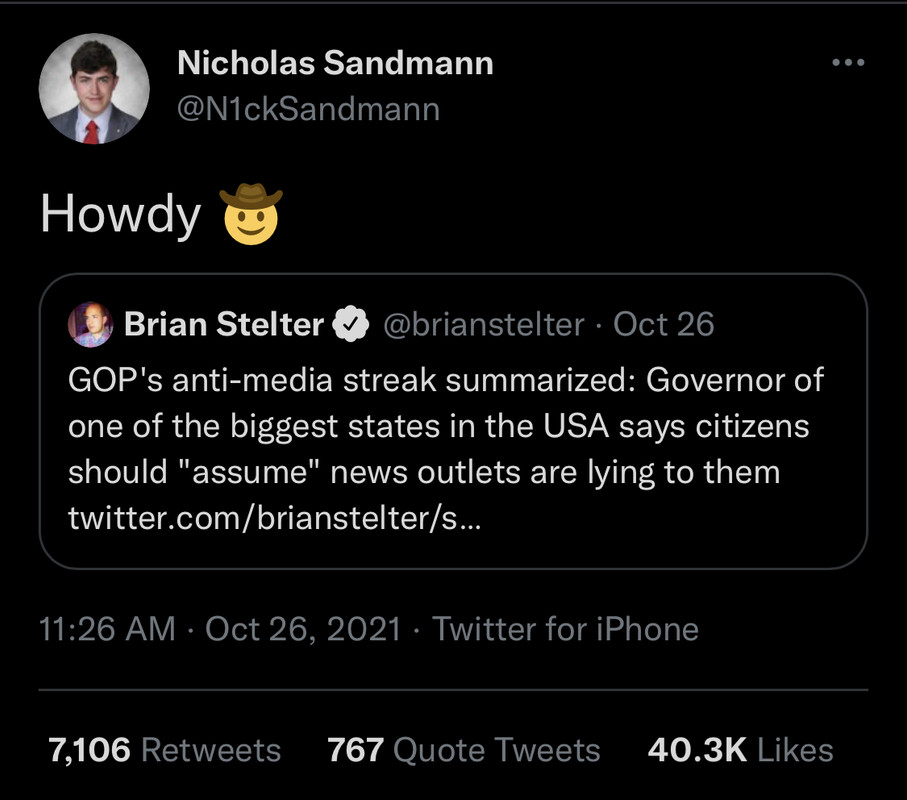Click Brian Stelter's verified badge
This screenshot has width=907, height=800.
(351, 325)
